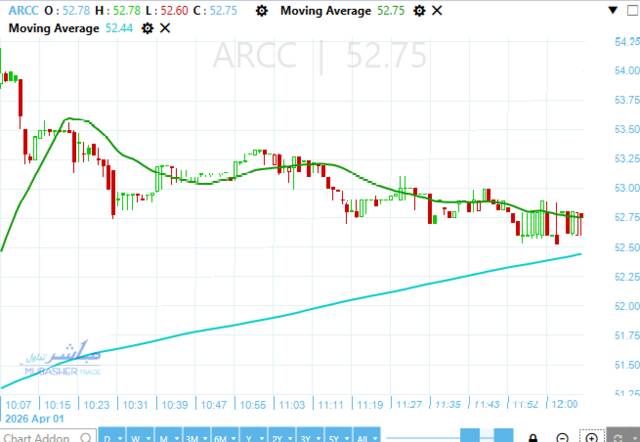This screenshot has width=640, height=442.
Task: Click the Chart Addon search field
Action: tap(36, 437)
